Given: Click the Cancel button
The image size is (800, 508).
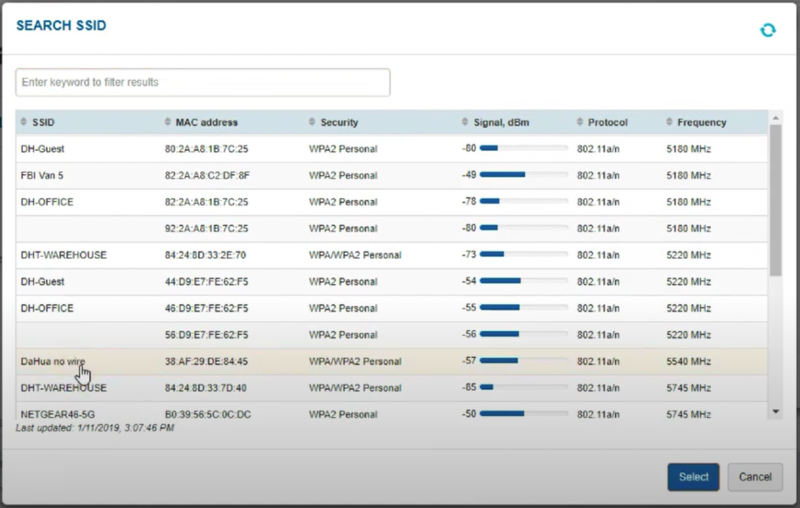Looking at the screenshot, I should coord(755,477).
